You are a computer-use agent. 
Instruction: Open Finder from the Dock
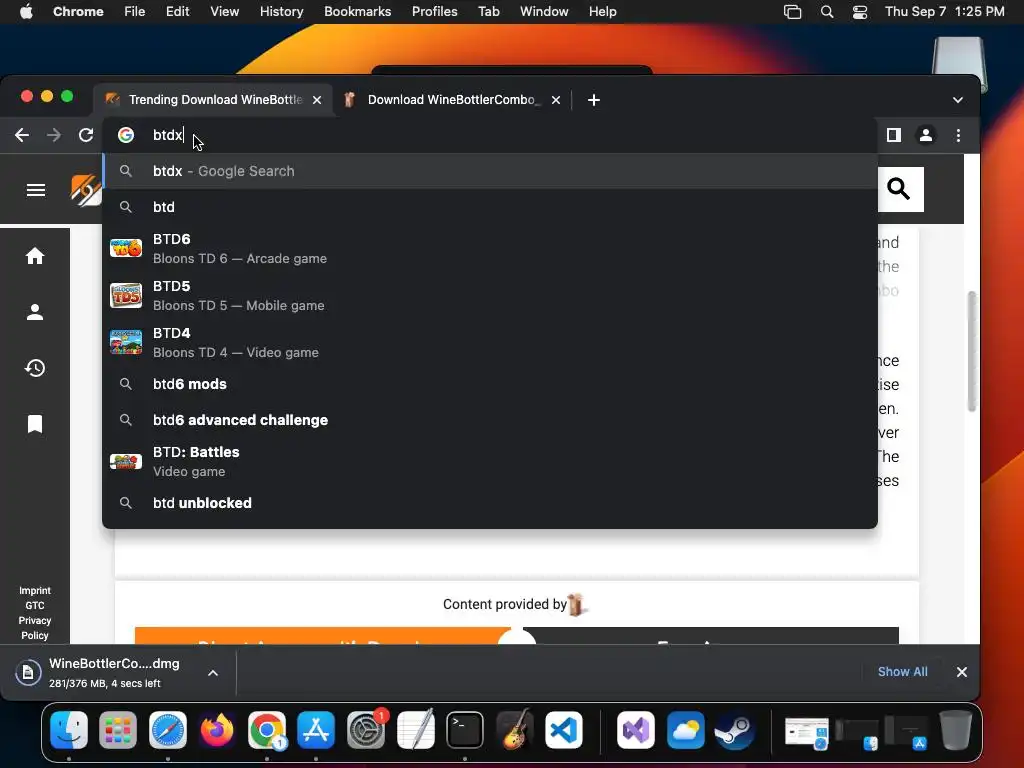69,729
